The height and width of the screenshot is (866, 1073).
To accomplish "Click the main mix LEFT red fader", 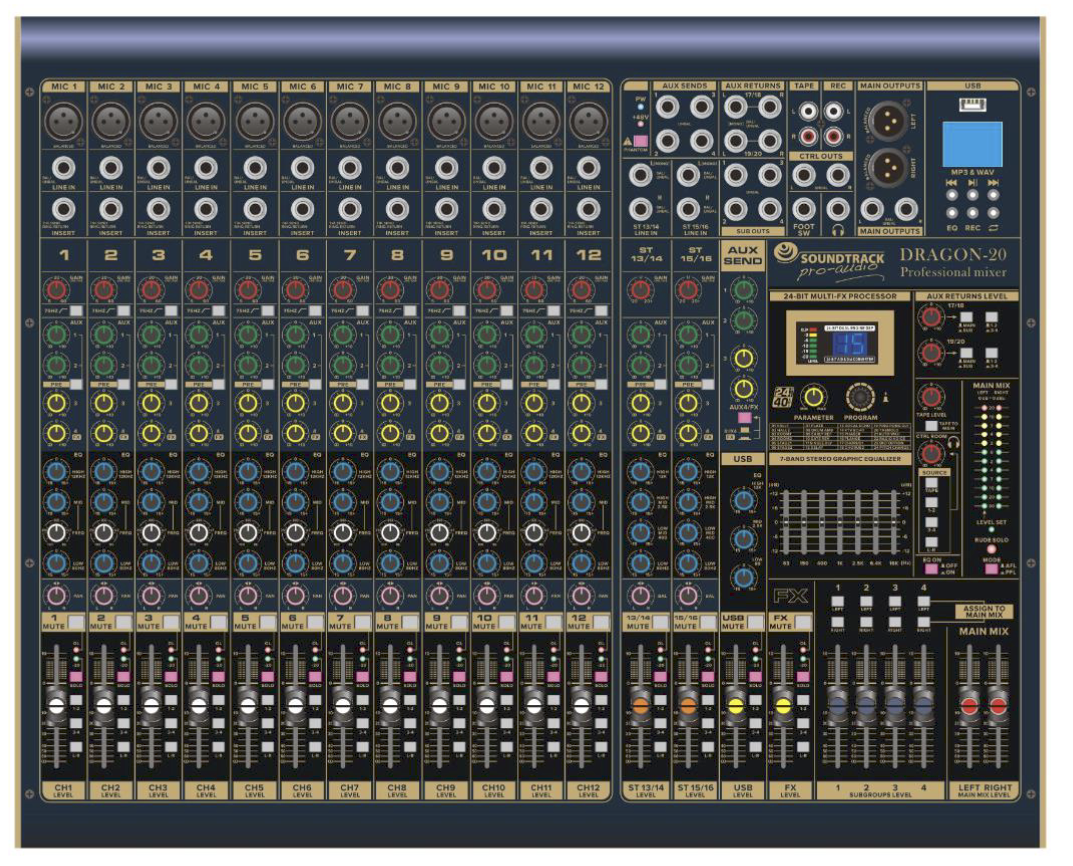I will click(969, 705).
